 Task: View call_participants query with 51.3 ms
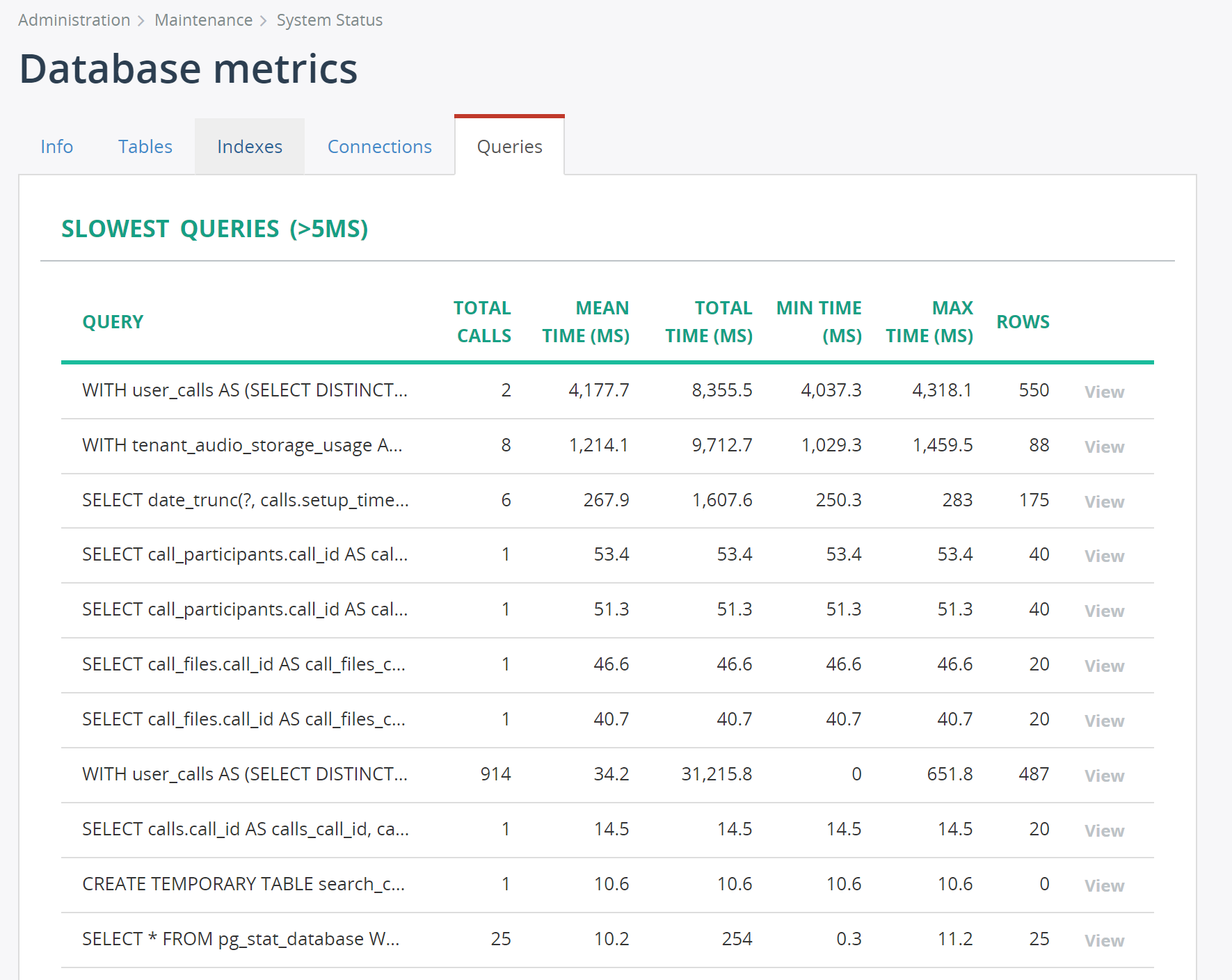coord(1104,611)
